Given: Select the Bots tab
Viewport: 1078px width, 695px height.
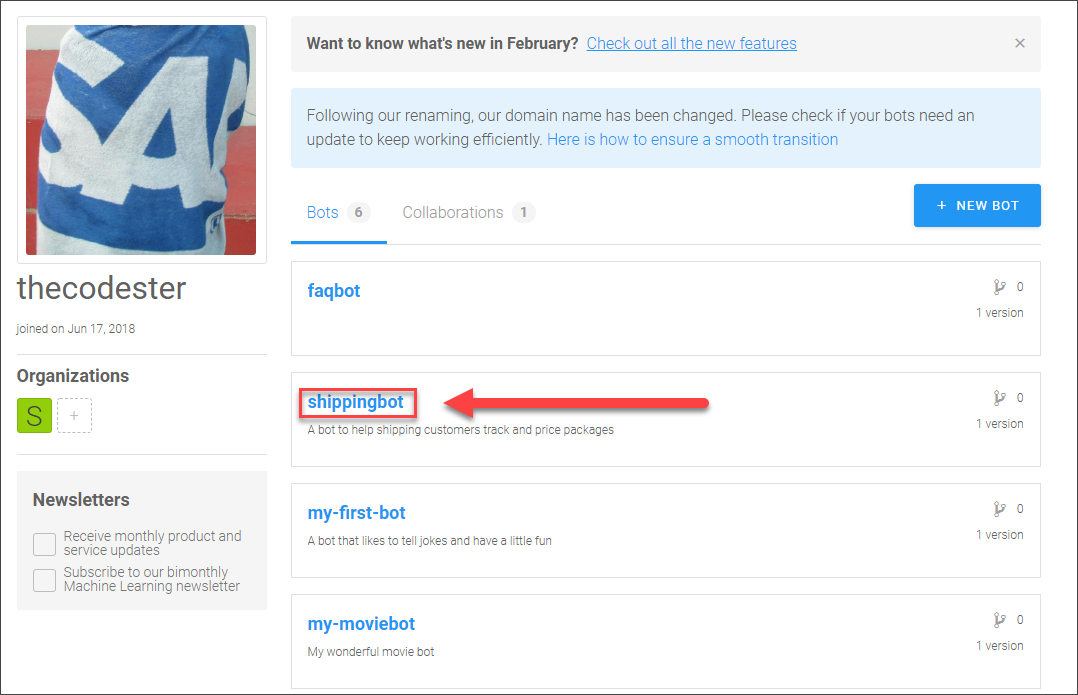Looking at the screenshot, I should pos(338,212).
